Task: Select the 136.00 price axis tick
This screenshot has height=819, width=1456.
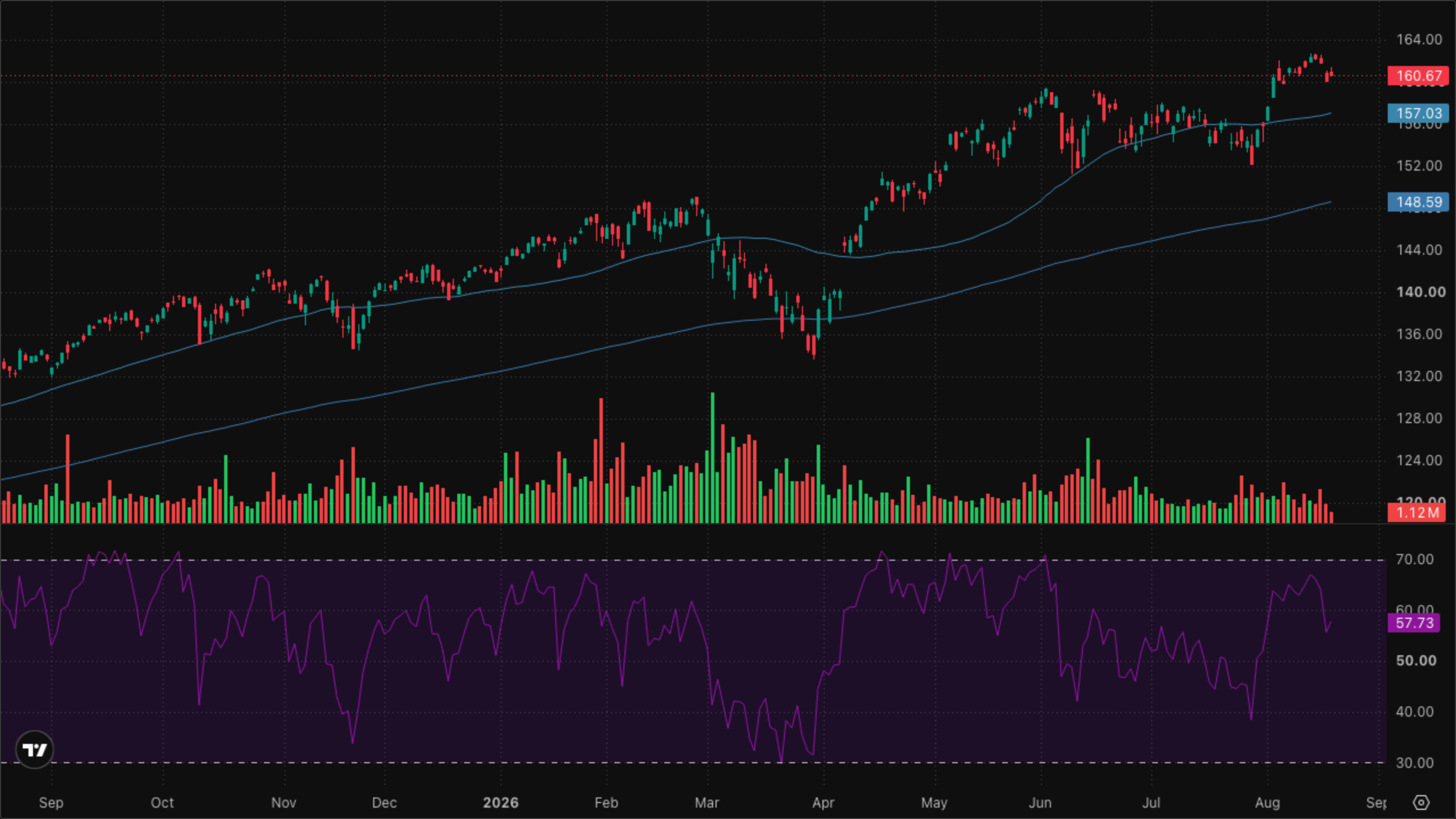Action: pyautogui.click(x=1419, y=334)
